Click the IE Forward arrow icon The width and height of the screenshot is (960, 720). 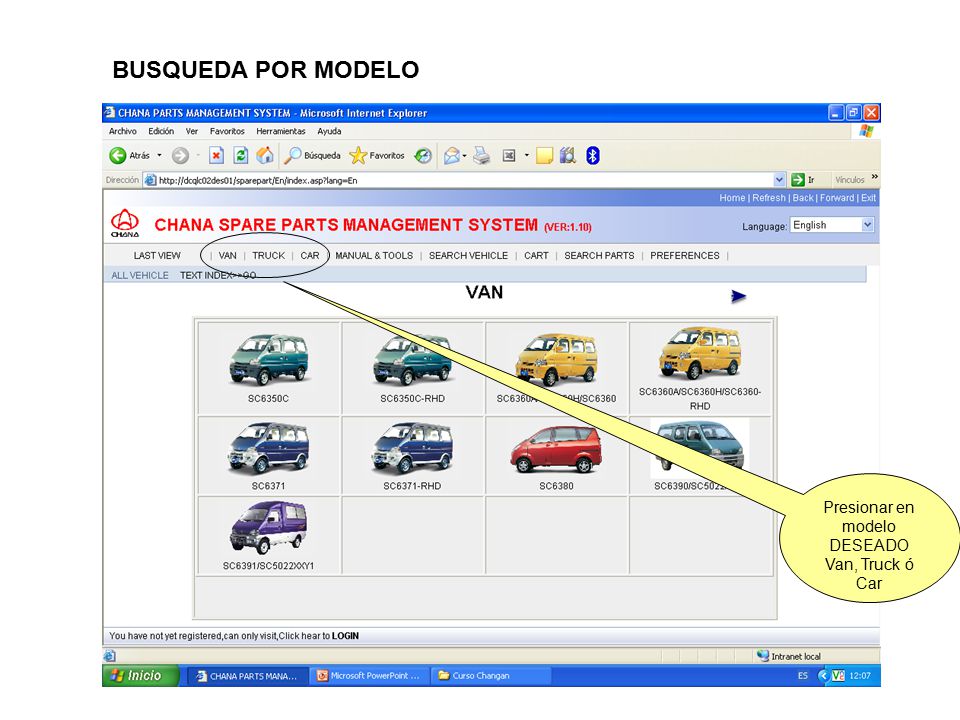pos(180,156)
